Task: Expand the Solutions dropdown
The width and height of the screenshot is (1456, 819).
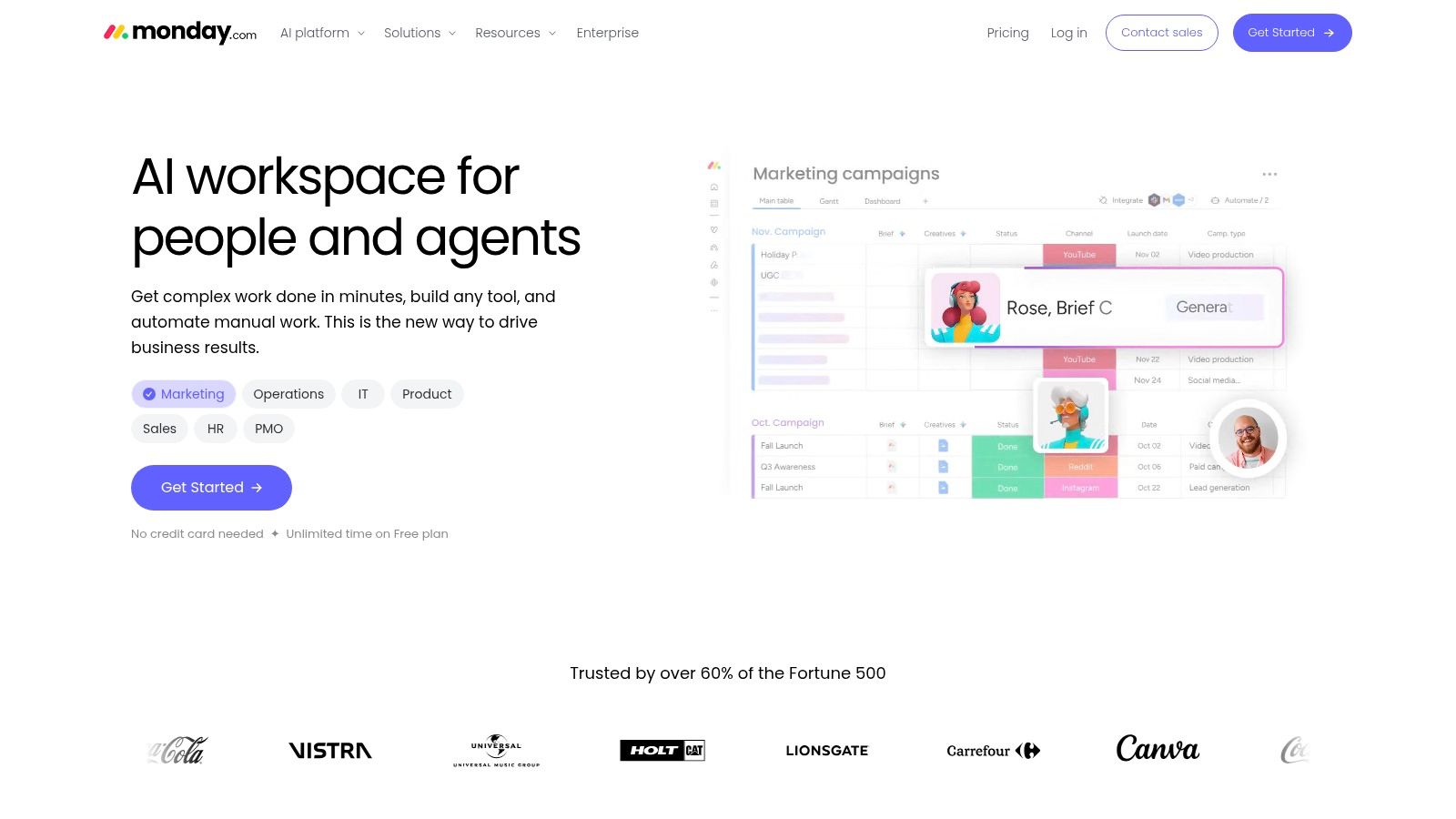Action: pos(420,33)
